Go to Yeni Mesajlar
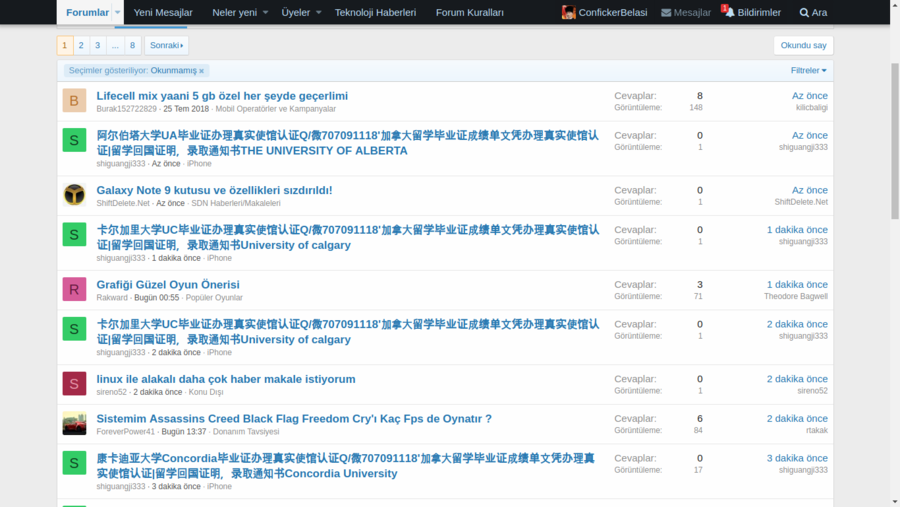Image resolution: width=900 pixels, height=507 pixels. click(x=163, y=12)
